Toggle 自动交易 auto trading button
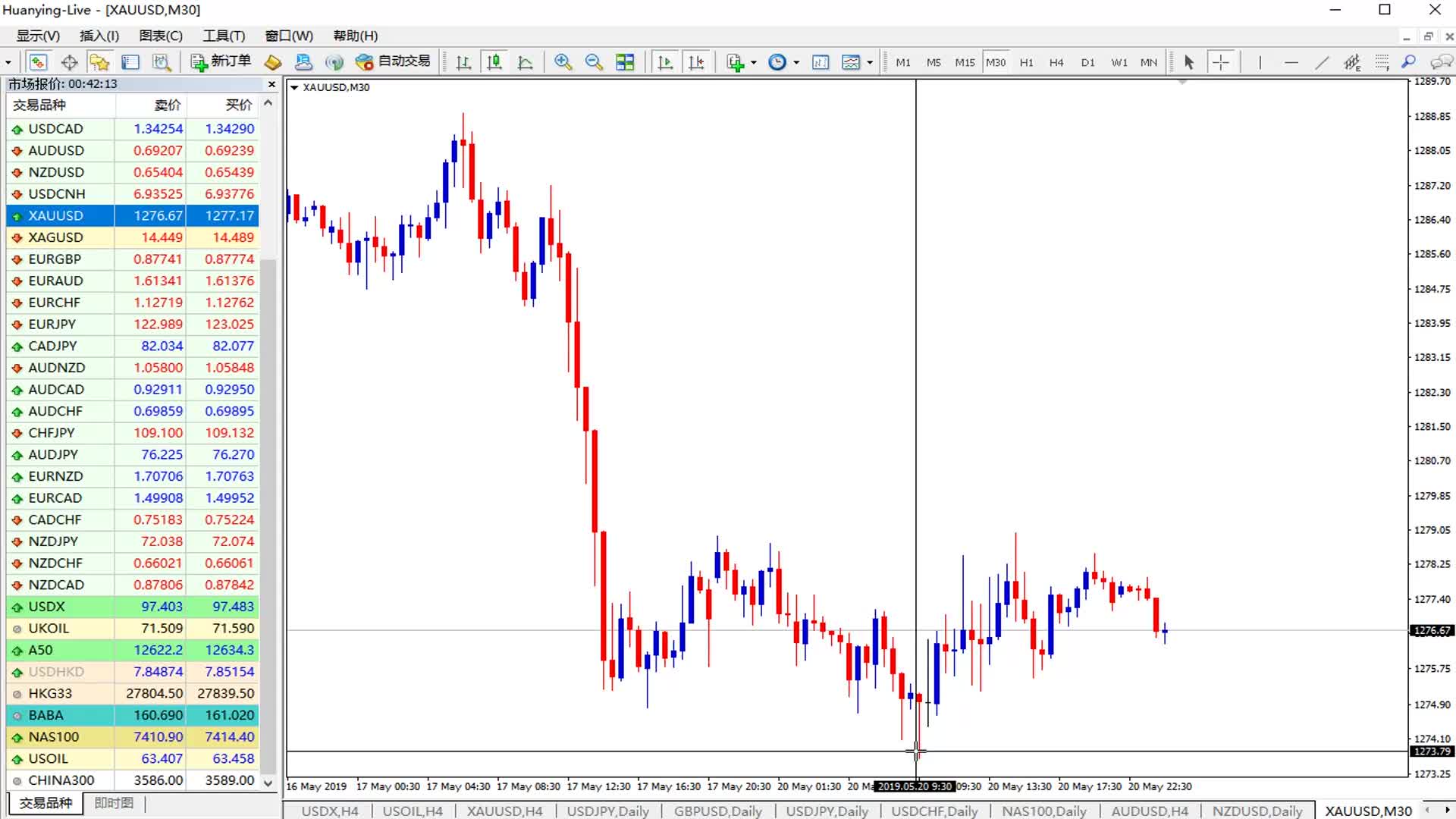The height and width of the screenshot is (819, 1456). (393, 61)
